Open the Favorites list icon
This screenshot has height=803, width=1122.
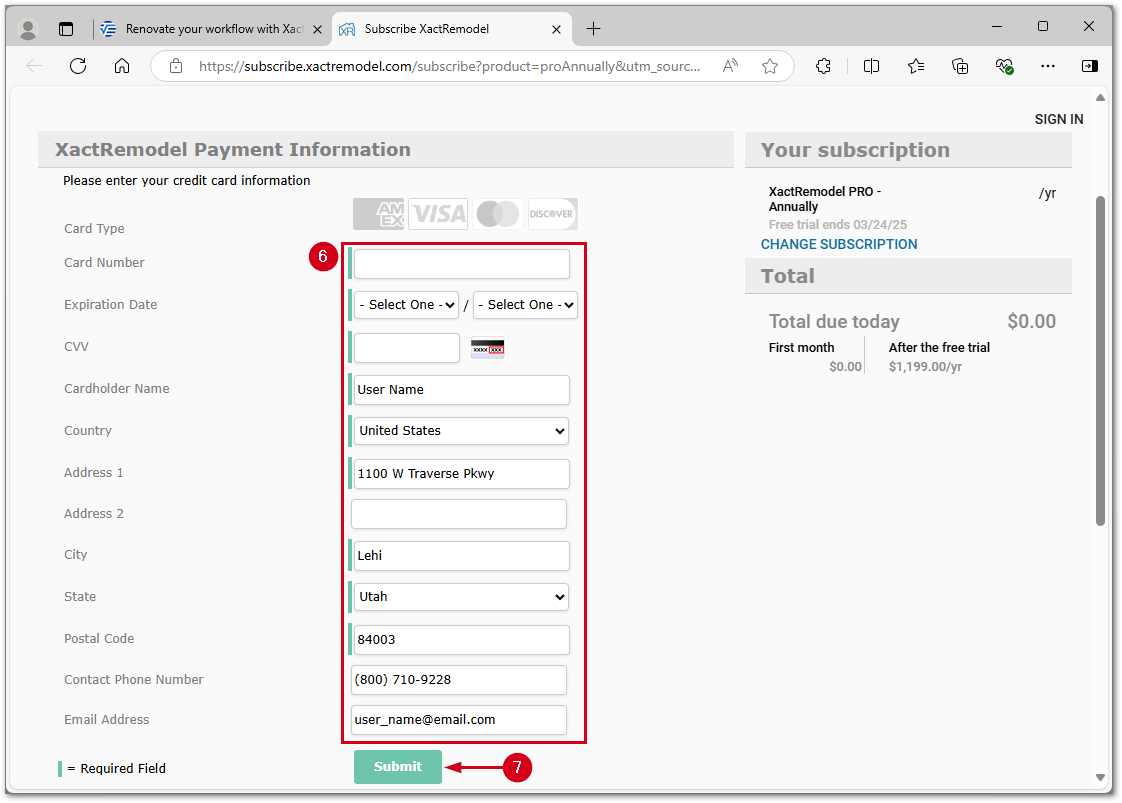916,67
